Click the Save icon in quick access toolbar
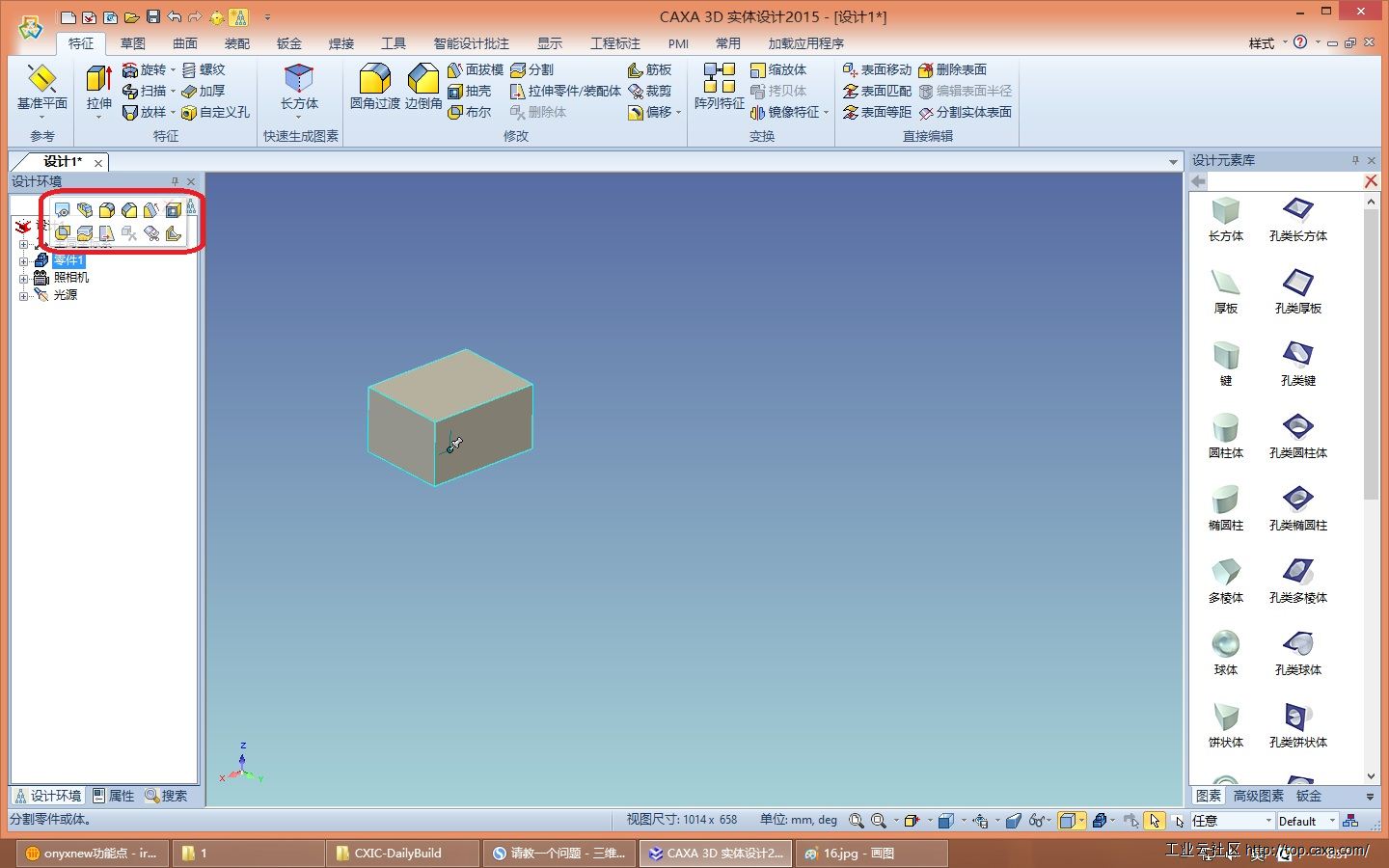This screenshot has height=868, width=1389. point(152,16)
